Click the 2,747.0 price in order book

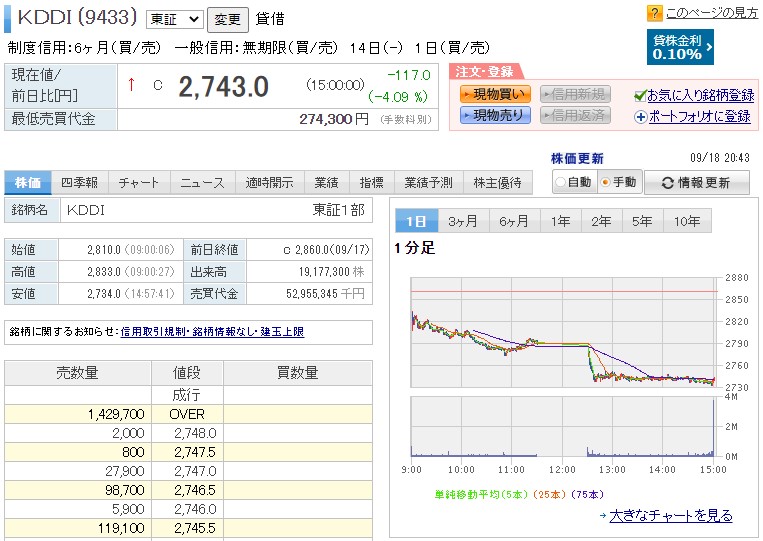click(x=195, y=471)
